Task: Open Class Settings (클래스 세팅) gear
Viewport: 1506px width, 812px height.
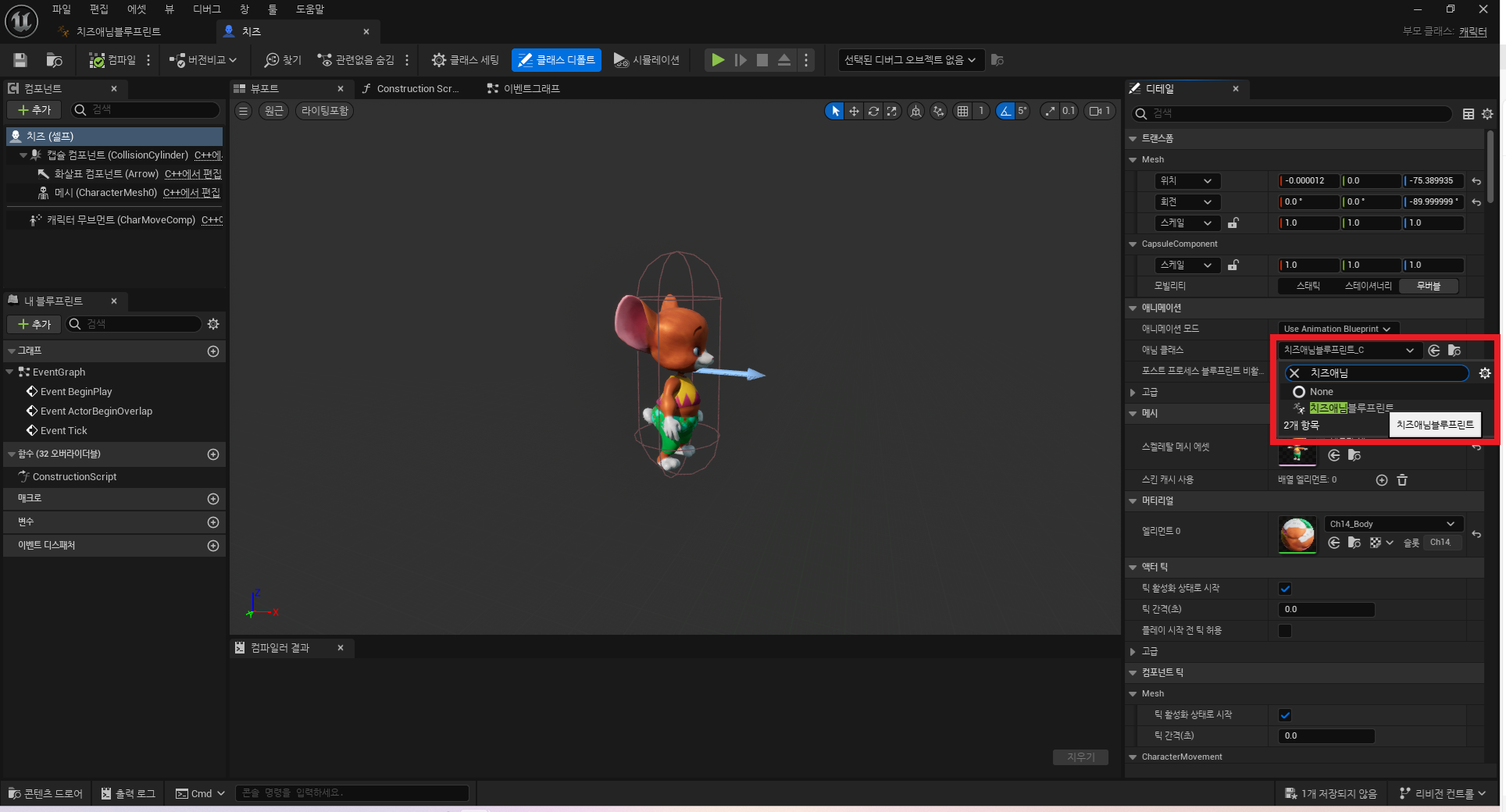Action: 466,60
